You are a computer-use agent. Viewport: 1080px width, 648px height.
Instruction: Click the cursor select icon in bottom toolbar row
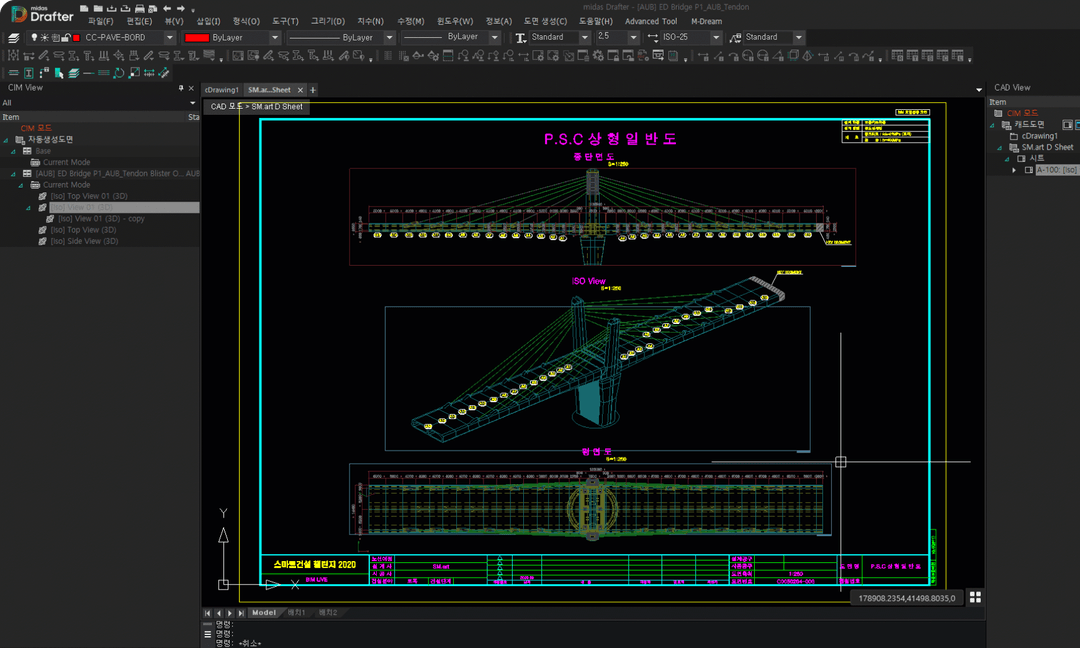(x=59, y=72)
